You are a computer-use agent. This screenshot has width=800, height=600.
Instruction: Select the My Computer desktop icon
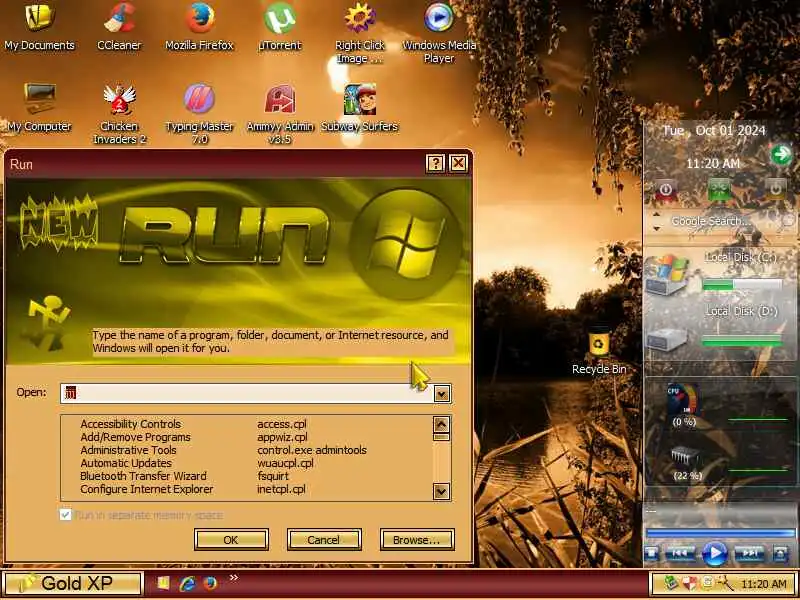(39, 108)
